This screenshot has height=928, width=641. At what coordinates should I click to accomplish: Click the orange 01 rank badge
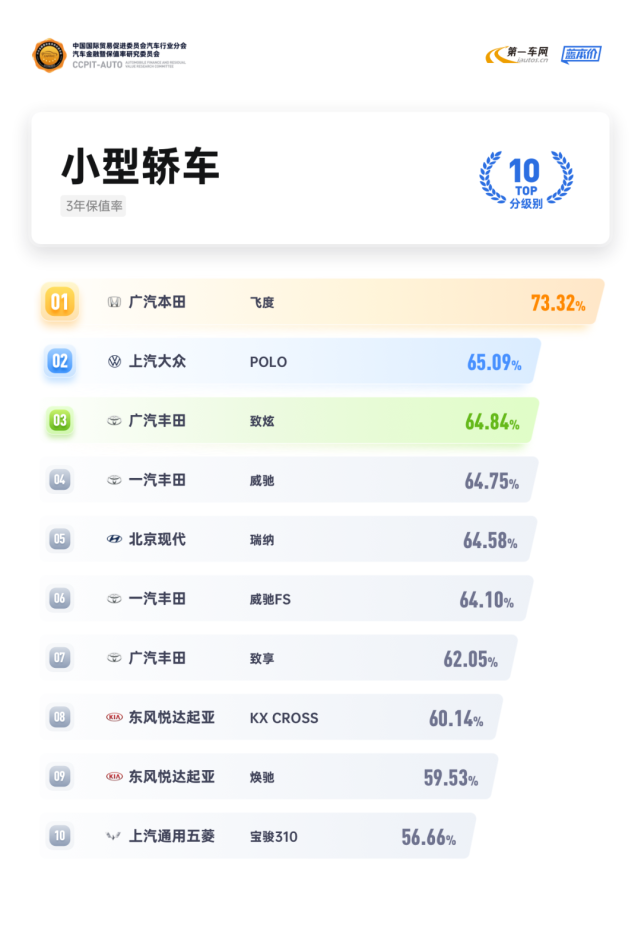[x=59, y=302]
